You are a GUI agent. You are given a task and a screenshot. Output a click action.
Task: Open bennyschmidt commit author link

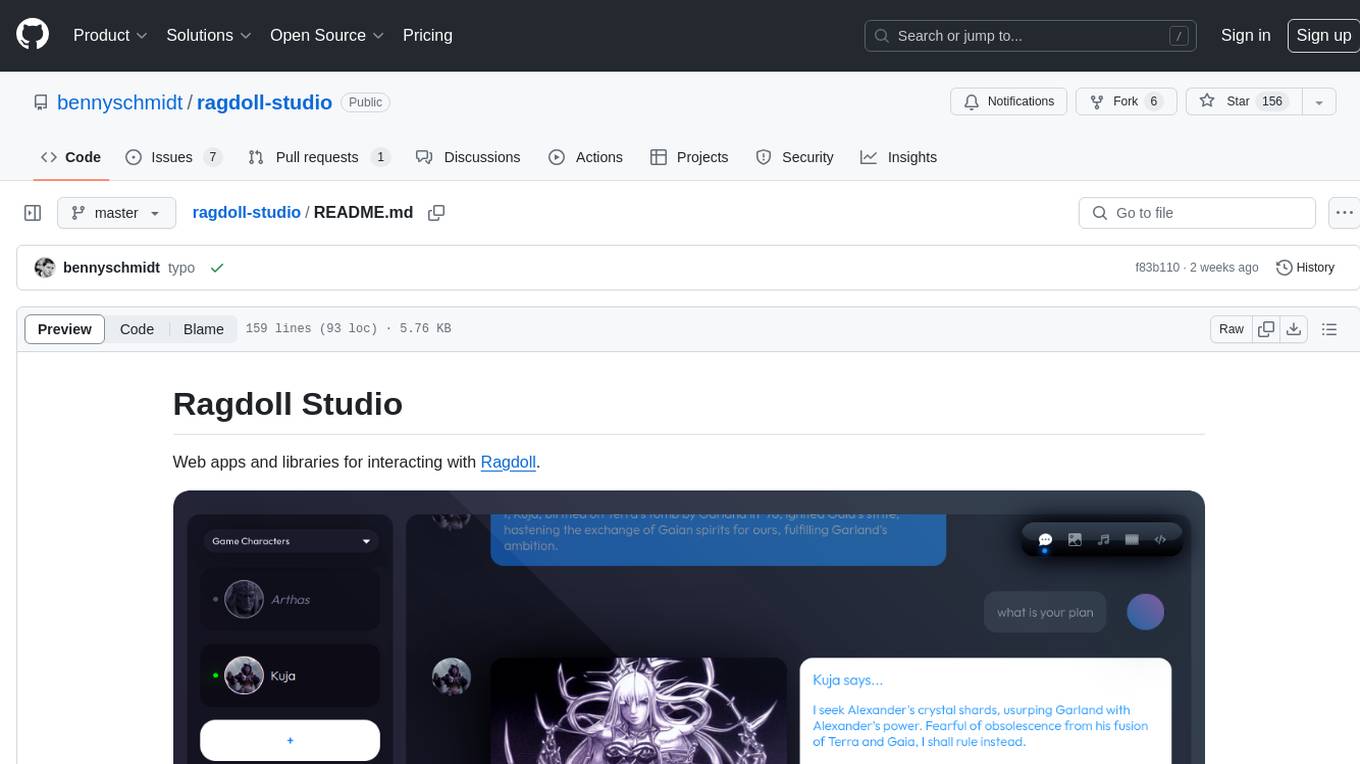pyautogui.click(x=111, y=268)
